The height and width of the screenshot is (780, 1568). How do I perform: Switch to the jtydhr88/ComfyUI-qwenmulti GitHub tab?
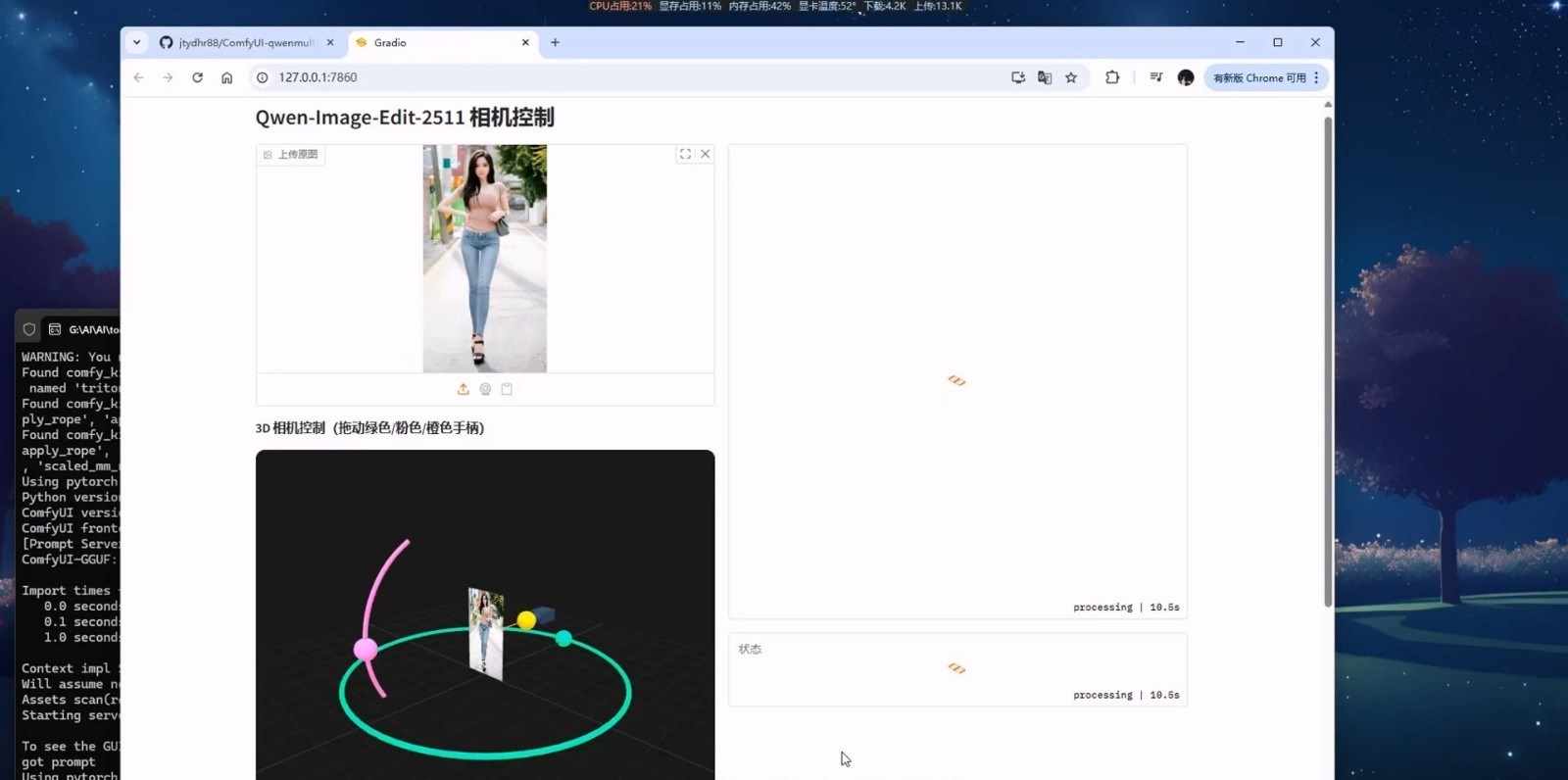pyautogui.click(x=245, y=43)
